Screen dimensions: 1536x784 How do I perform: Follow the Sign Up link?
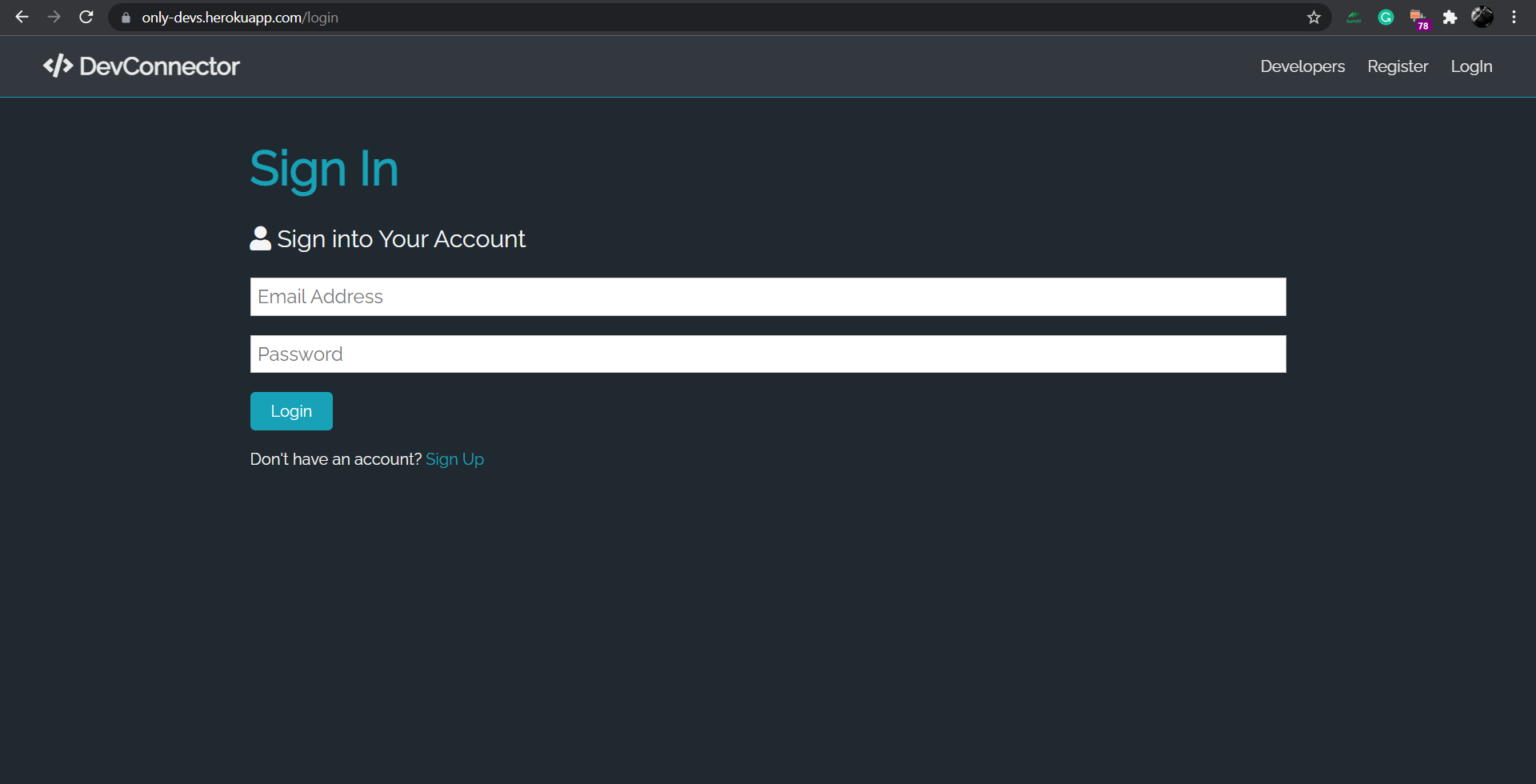[454, 458]
